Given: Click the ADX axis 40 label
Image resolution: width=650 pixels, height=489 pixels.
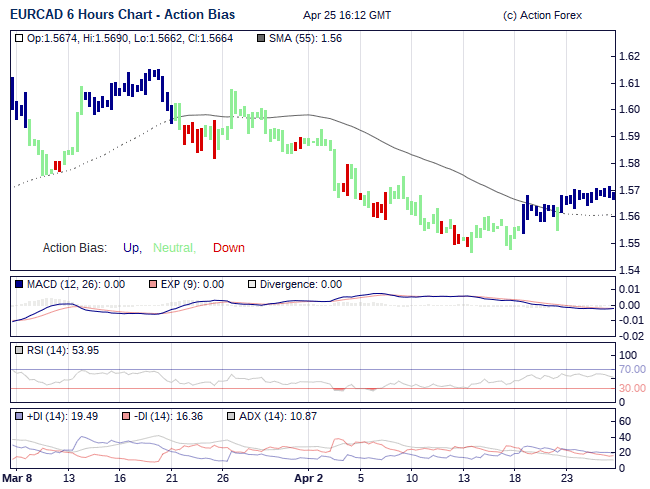Looking at the screenshot, I should coord(625,437).
